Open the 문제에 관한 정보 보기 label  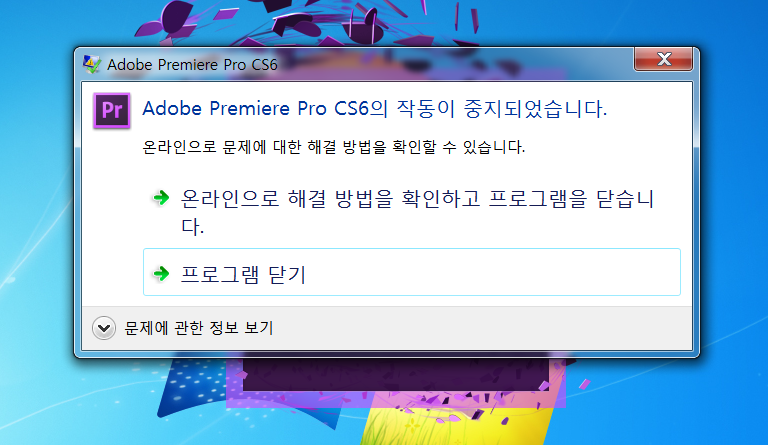click(198, 328)
